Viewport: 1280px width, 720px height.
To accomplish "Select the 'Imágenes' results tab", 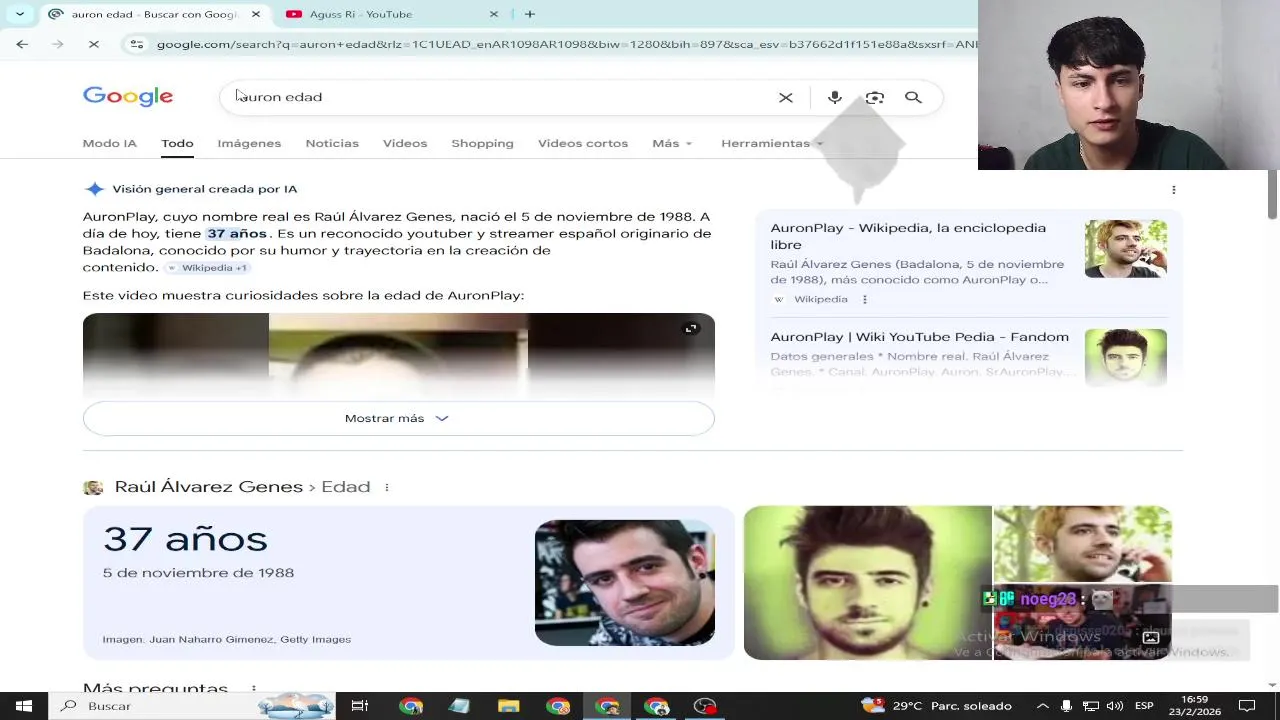I will [249, 143].
